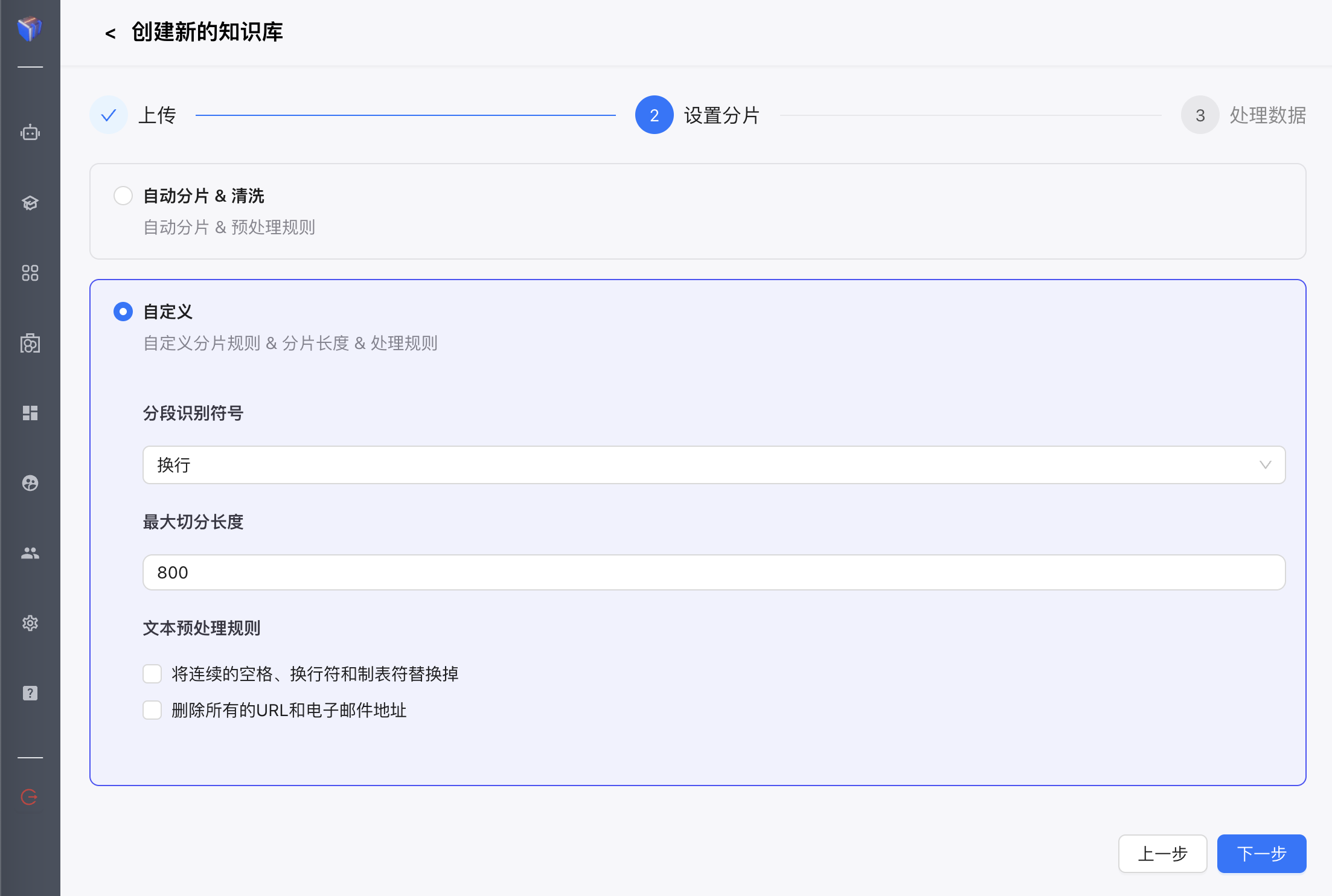This screenshot has height=896, width=1332.
Task: Click the question mark help icon
Action: coord(30,693)
